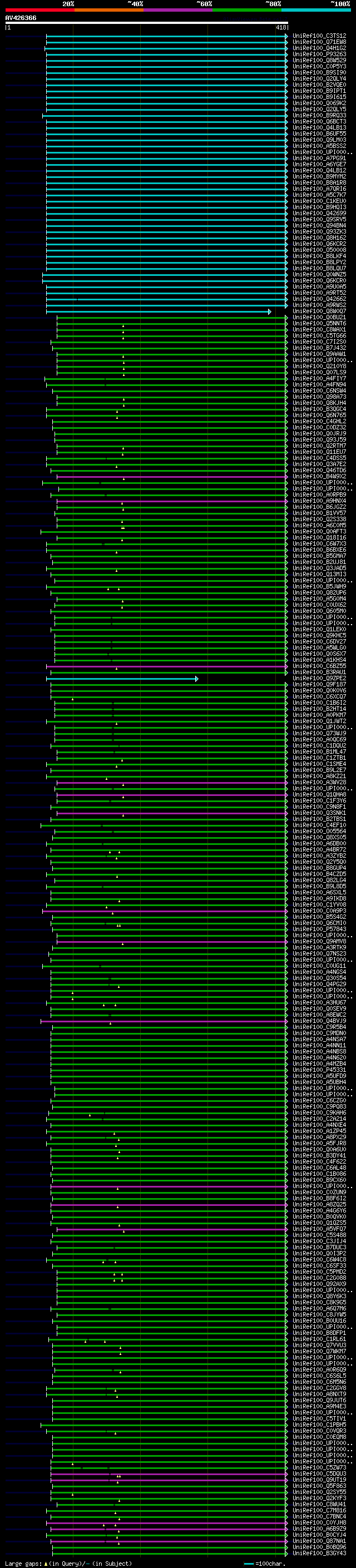
Task: Click the =100char. scale legend
Action: pyautogui.click(x=265, y=1563)
